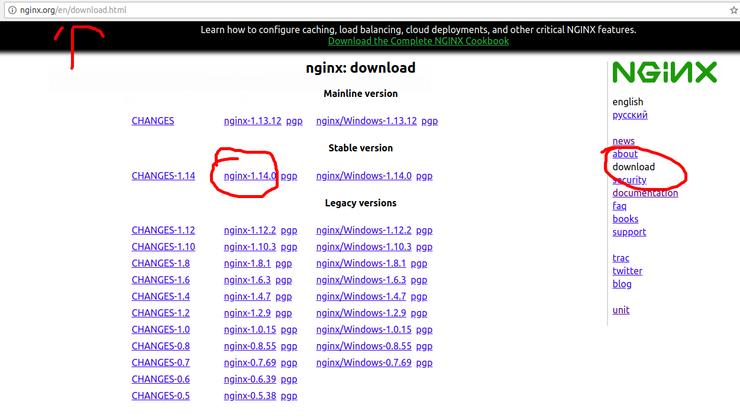740x418 pixels.
Task: Download nginx-0.6.39
Action: (250, 379)
